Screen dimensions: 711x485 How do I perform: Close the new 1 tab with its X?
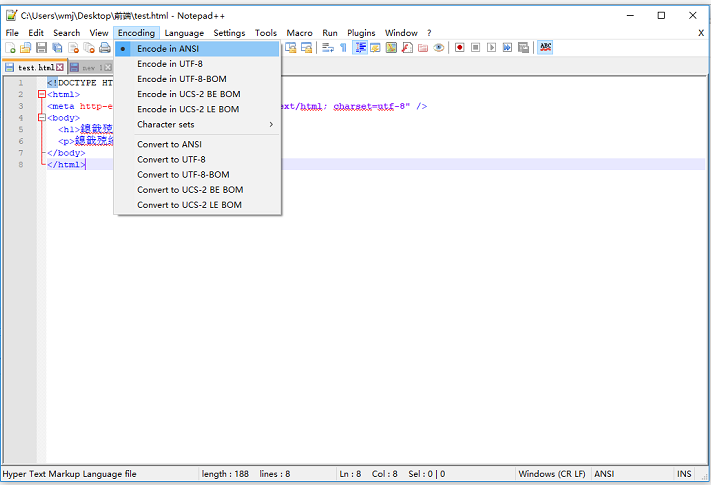107,68
